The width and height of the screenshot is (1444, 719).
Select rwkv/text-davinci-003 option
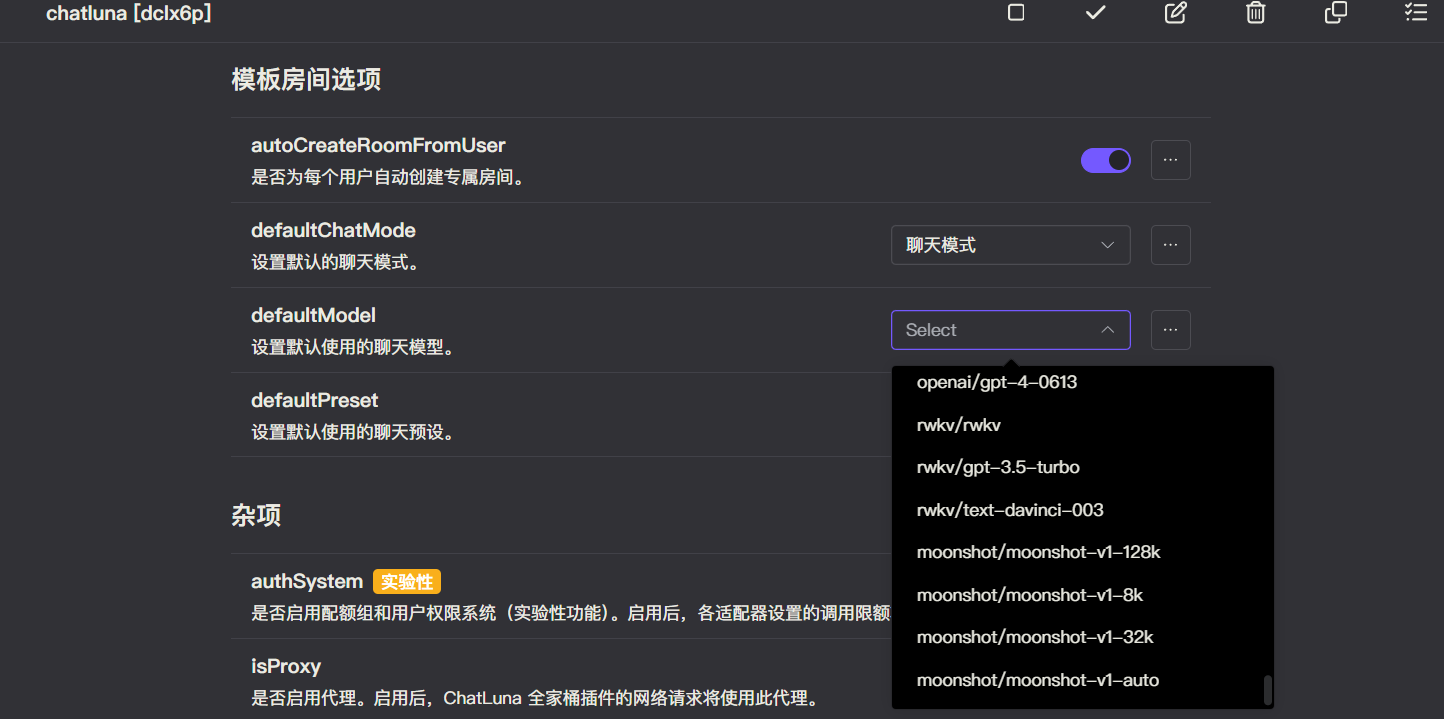(1010, 510)
